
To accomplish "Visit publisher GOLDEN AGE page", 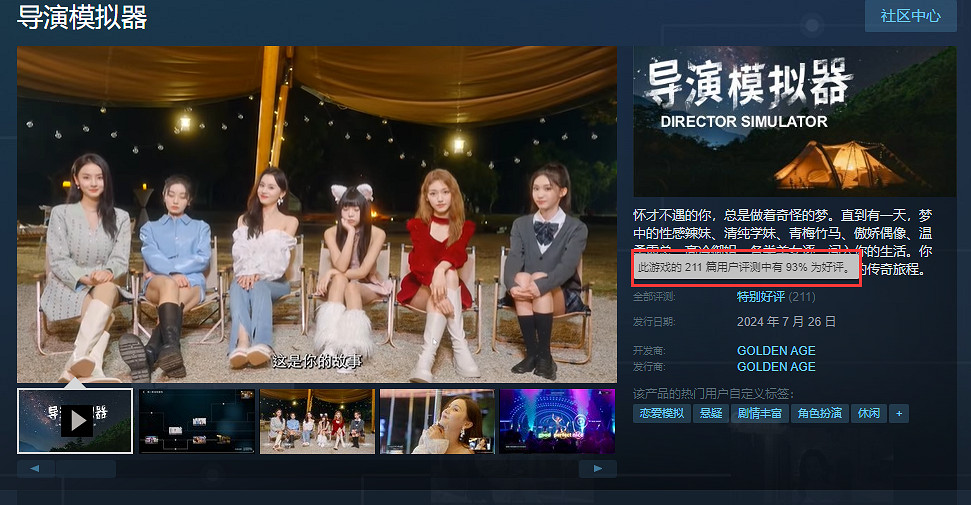I will pyautogui.click(x=776, y=367).
